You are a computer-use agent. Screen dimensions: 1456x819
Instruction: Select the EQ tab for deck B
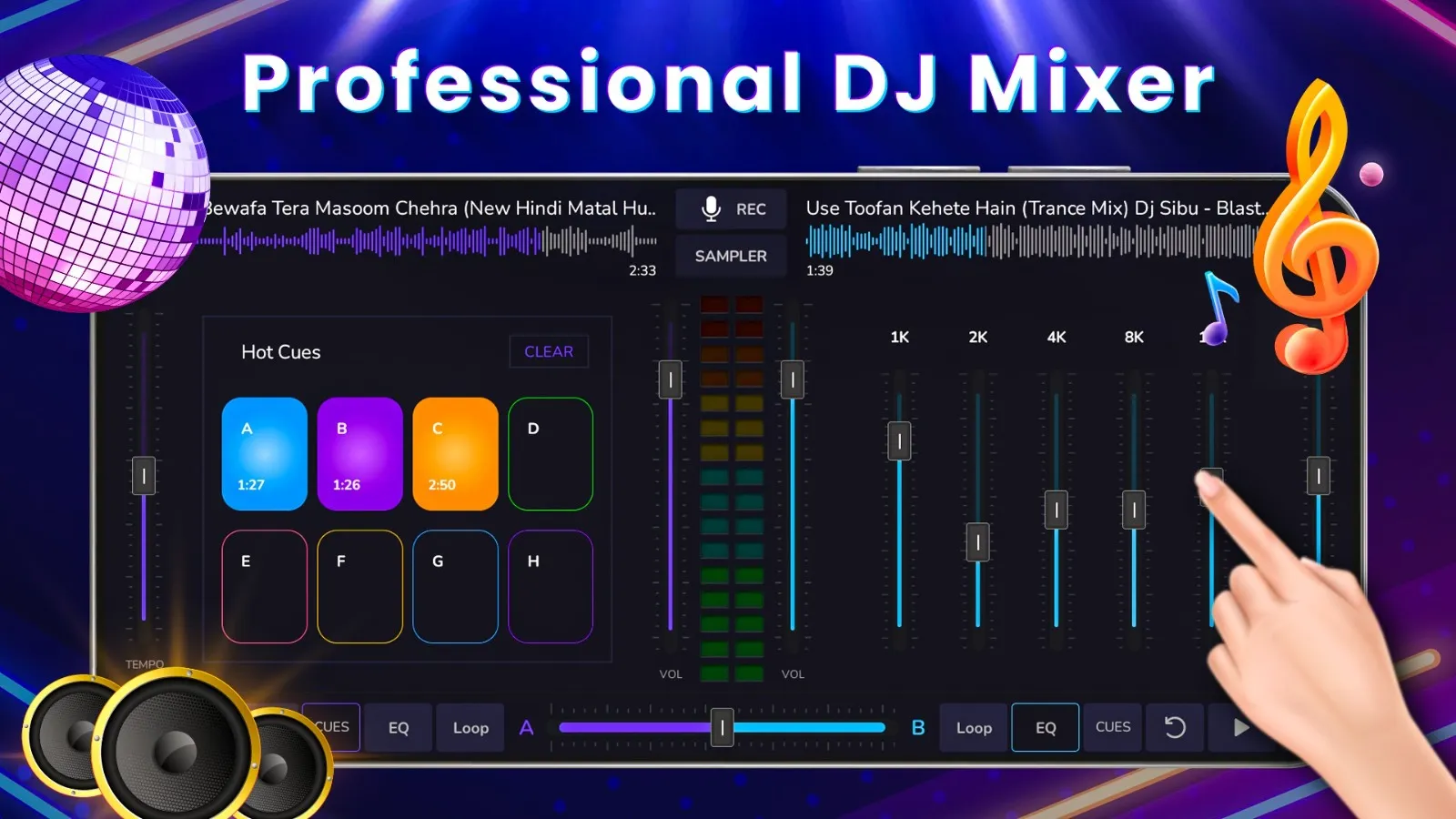(1046, 728)
